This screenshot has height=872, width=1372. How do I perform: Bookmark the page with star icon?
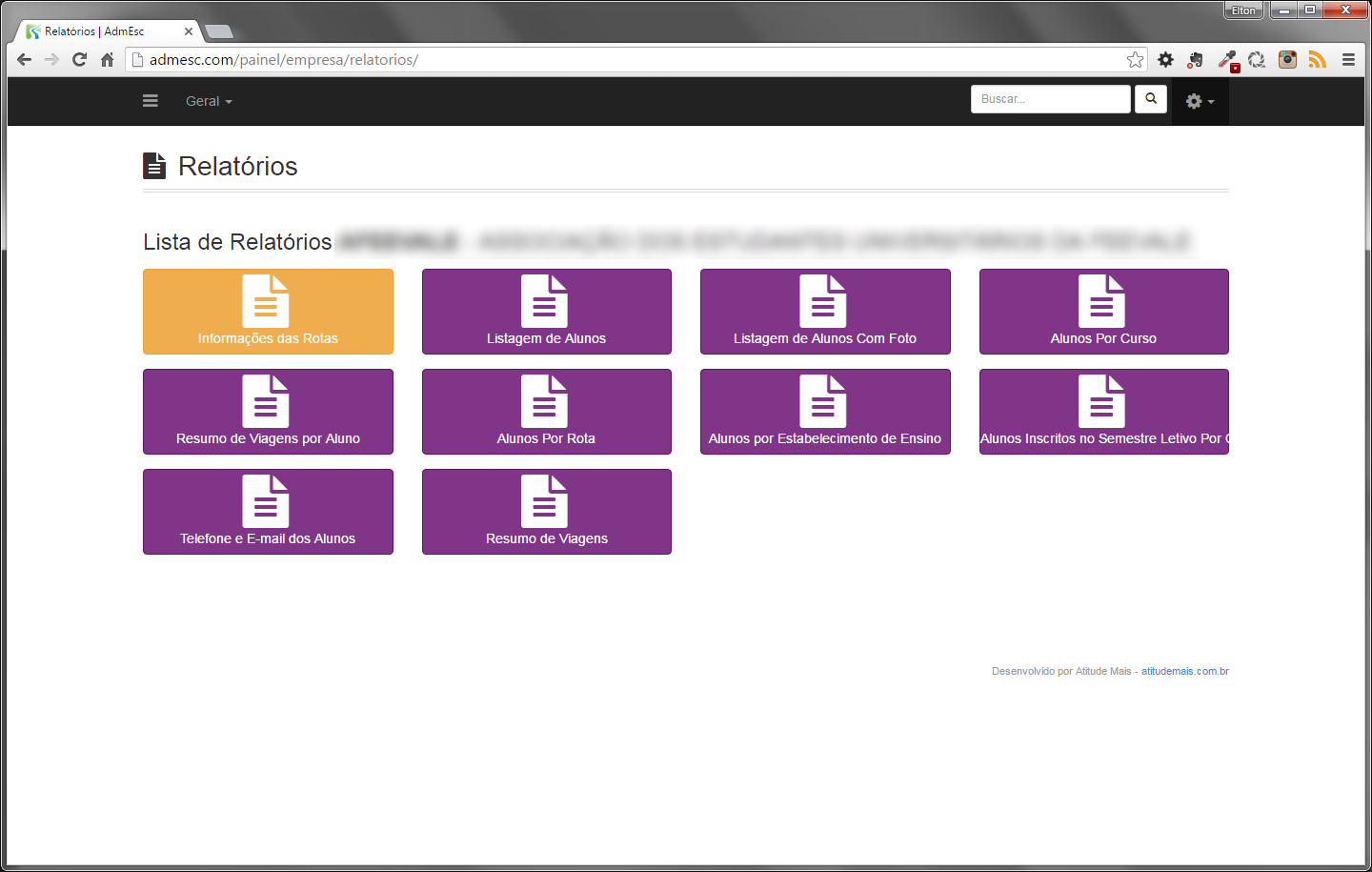point(1135,60)
